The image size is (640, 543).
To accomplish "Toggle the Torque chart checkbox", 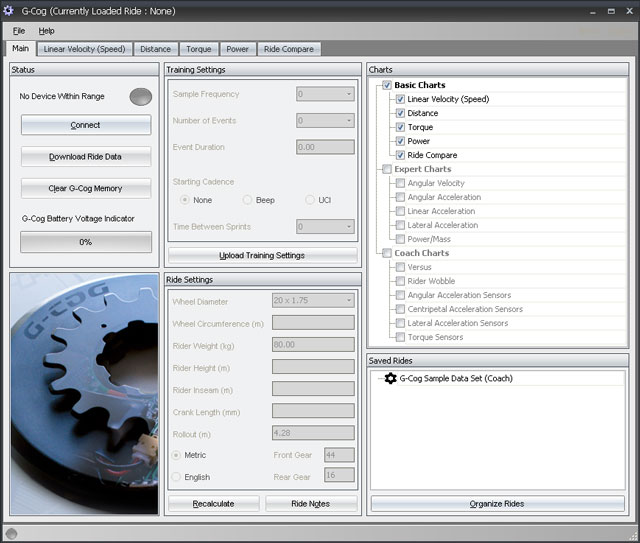I will coord(400,127).
